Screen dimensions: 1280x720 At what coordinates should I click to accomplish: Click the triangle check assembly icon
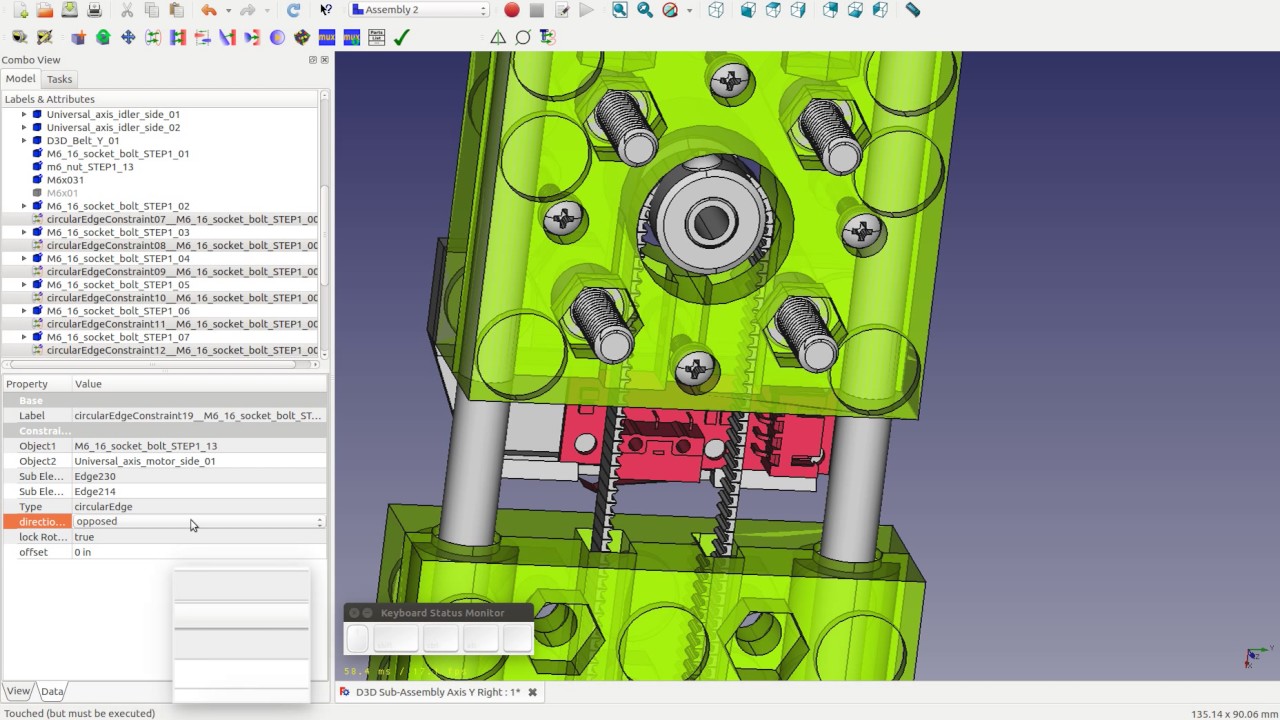coord(498,37)
